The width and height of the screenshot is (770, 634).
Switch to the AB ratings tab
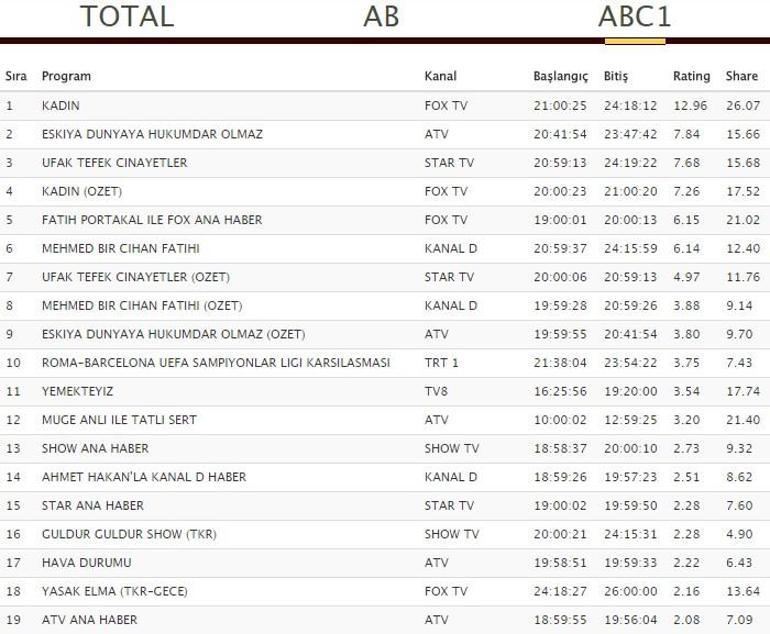(x=381, y=16)
